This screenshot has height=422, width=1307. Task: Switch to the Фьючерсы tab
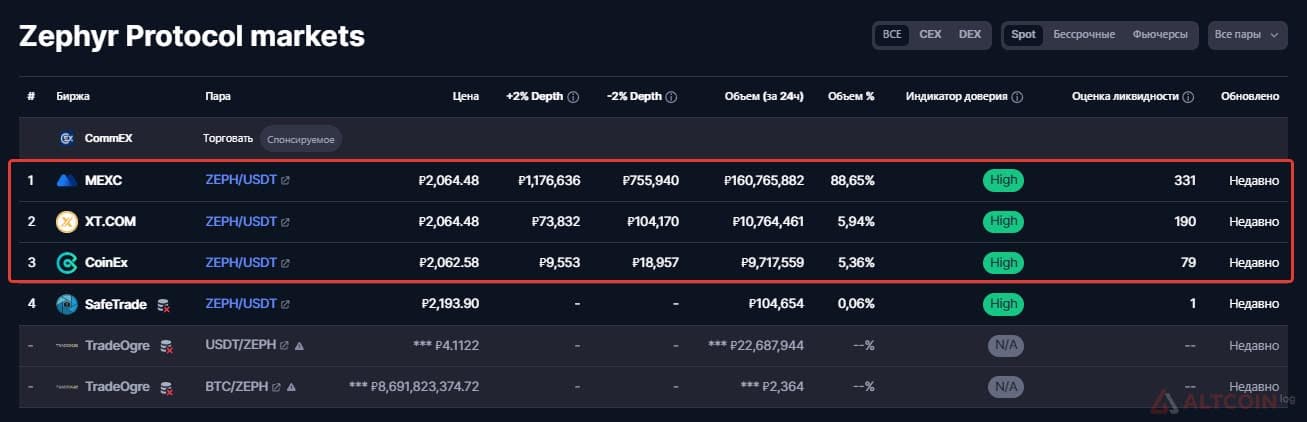pyautogui.click(x=1160, y=35)
